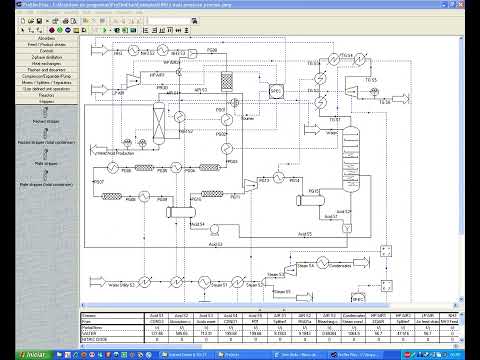Viewport: 480px width, 360px height.
Task: Click the New file toolbar icon
Action: (23, 21)
